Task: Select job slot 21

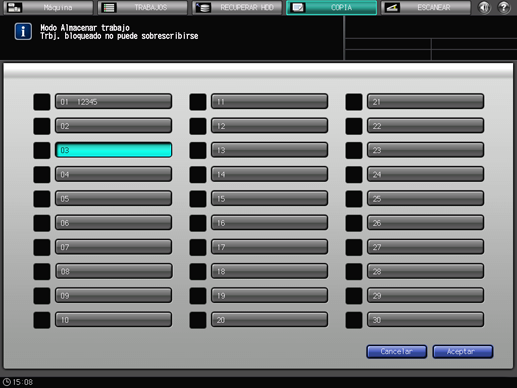Action: tap(425, 102)
